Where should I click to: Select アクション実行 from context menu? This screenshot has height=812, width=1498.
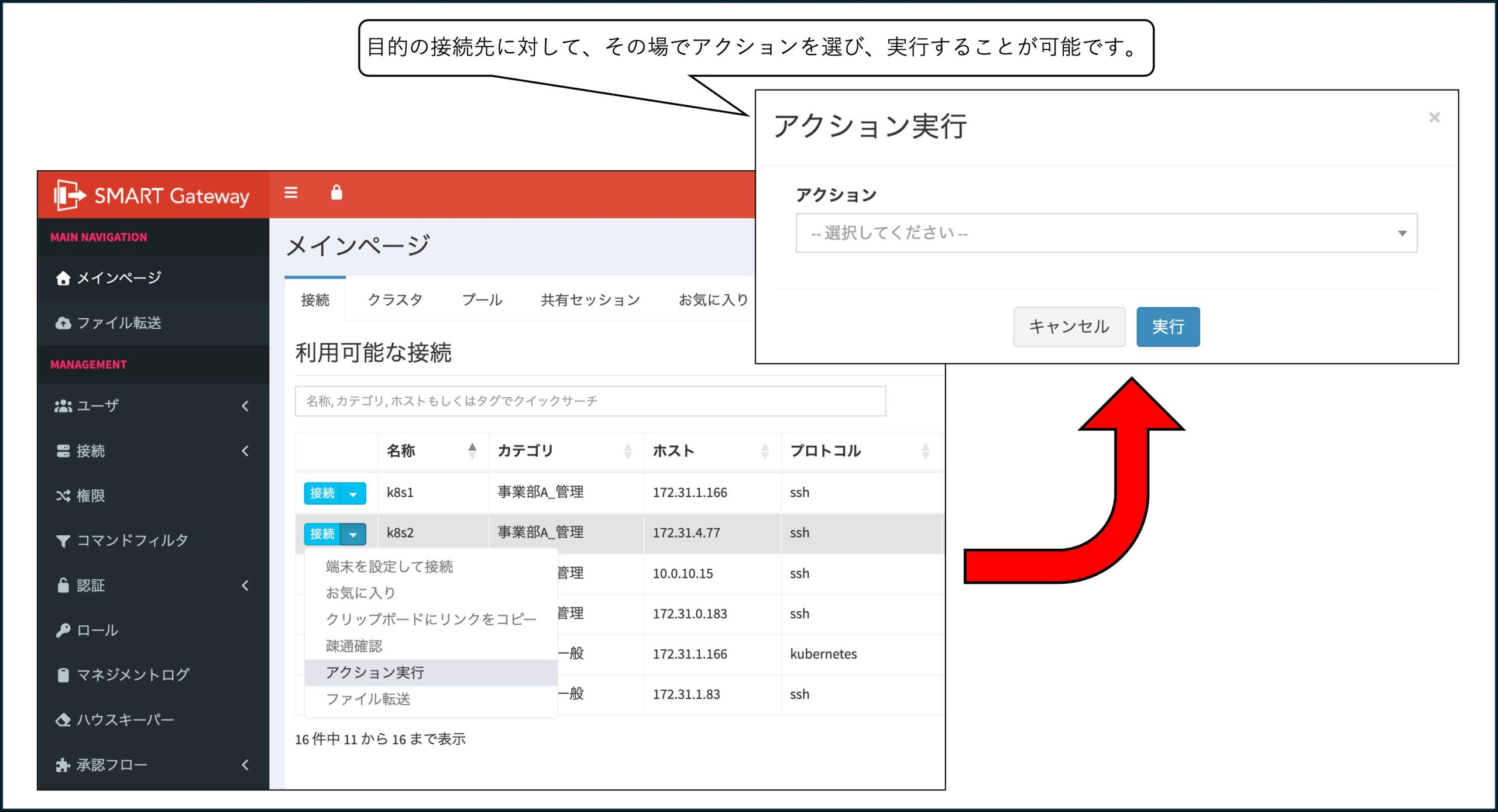pyautogui.click(x=374, y=673)
